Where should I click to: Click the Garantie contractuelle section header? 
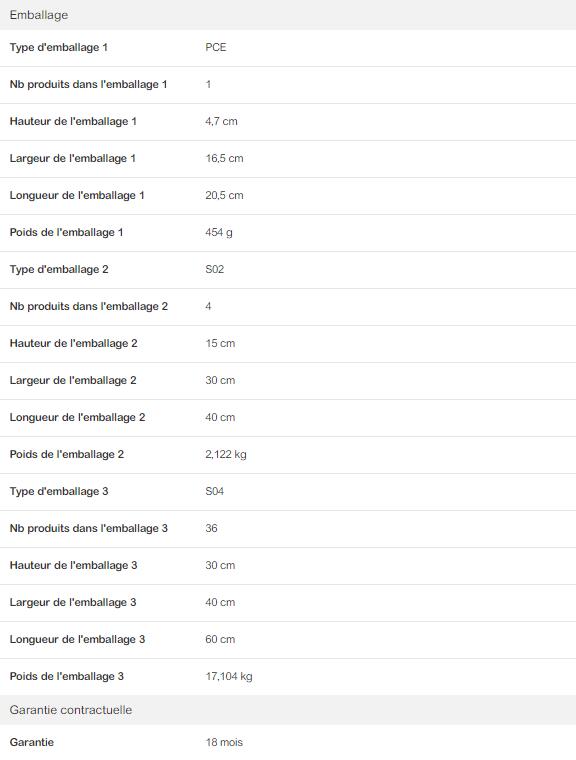tap(288, 710)
